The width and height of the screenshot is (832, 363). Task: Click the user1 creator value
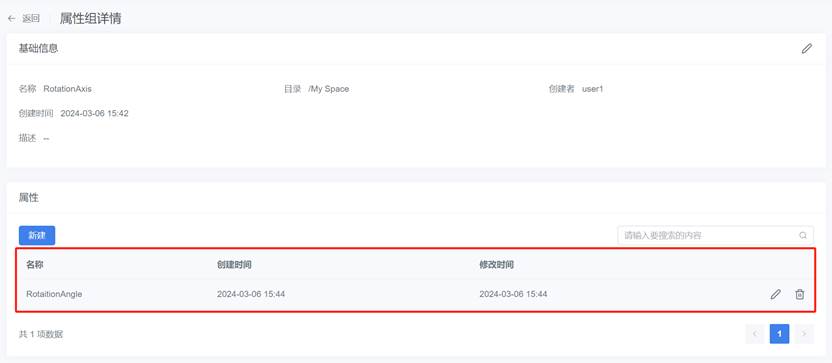[x=593, y=89]
